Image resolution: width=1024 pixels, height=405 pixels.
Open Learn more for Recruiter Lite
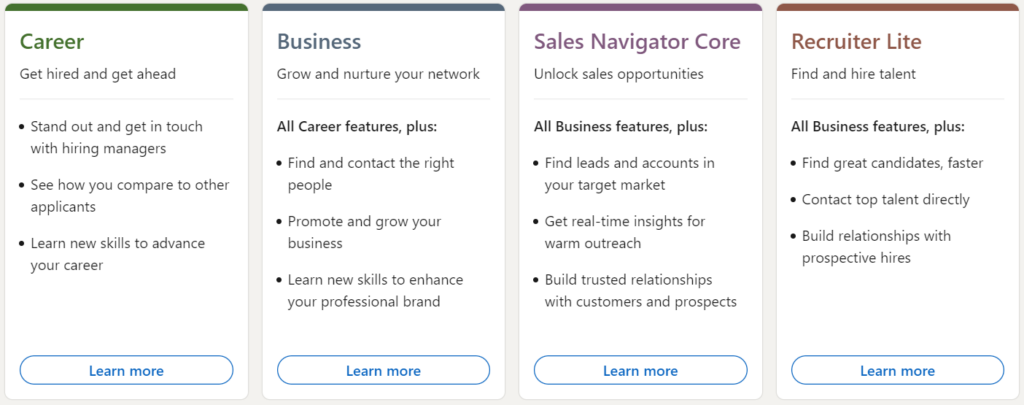[x=897, y=370]
